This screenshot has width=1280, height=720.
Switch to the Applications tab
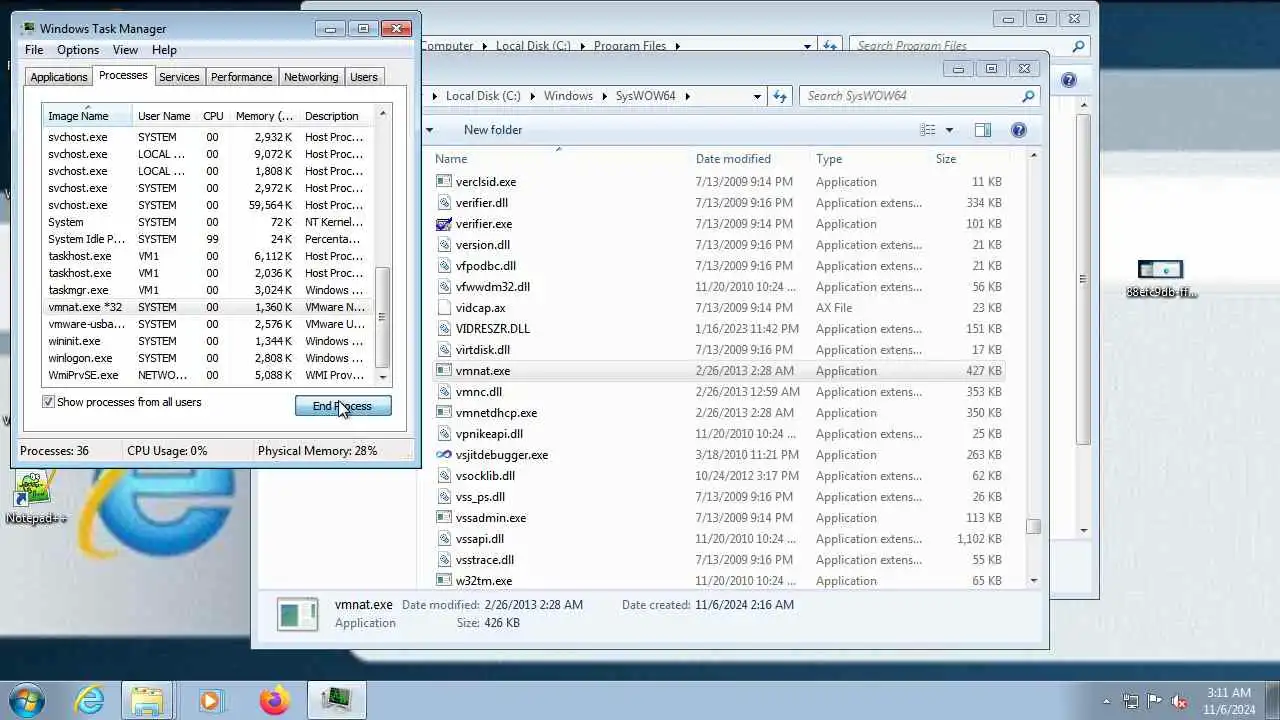click(59, 77)
